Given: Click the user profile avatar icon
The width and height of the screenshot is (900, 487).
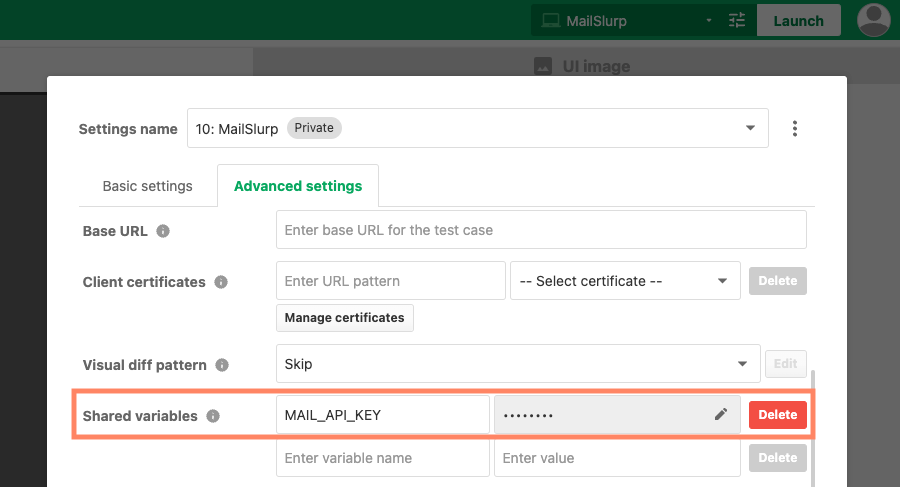Looking at the screenshot, I should (x=874, y=20).
